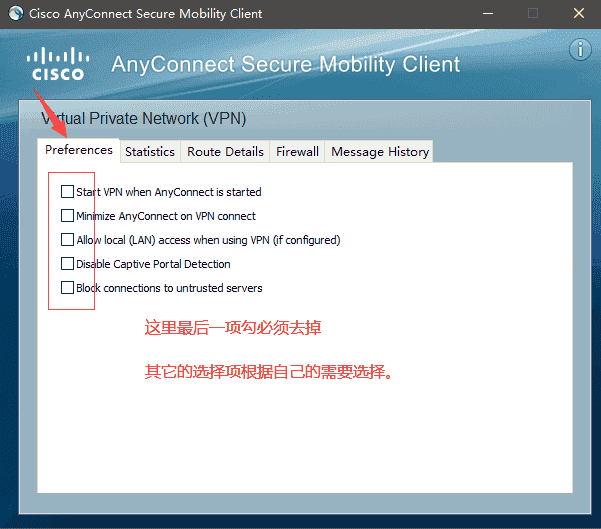Select the Preferences tab
Image resolution: width=601 pixels, height=529 pixels.
pos(79,150)
